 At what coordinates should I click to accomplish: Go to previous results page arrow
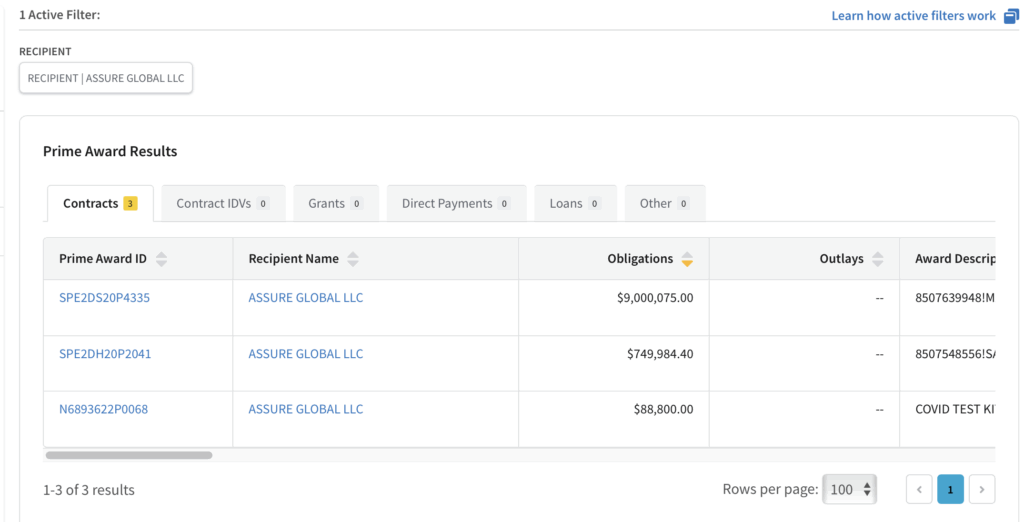919,489
